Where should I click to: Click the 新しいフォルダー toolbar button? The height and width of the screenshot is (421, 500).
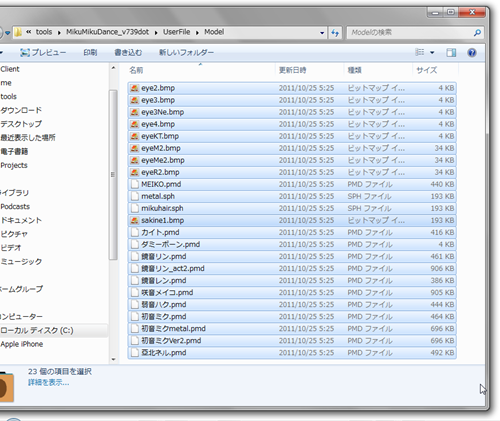point(186,52)
